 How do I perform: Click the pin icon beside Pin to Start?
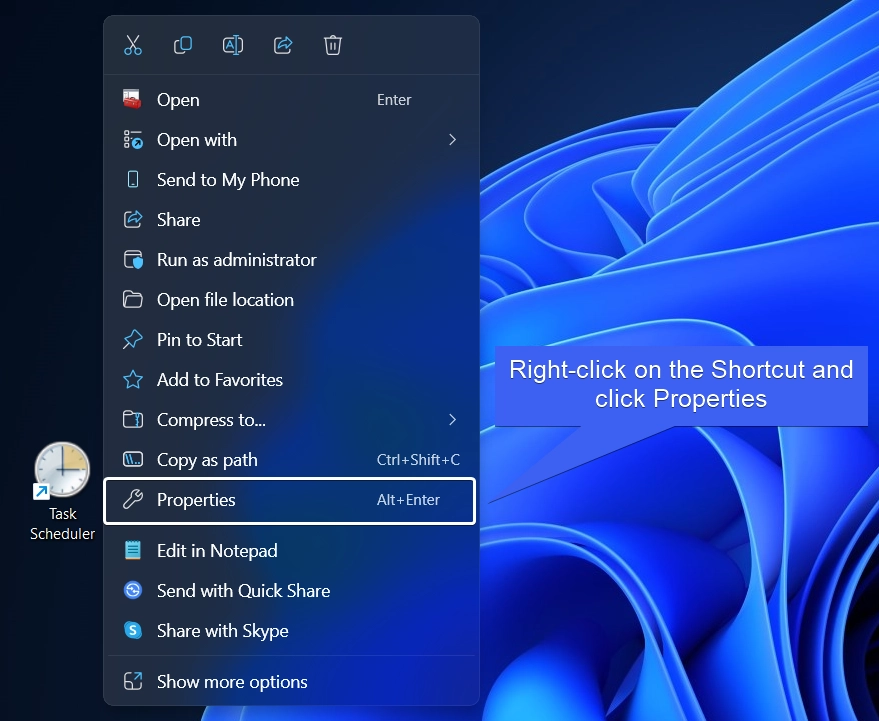pos(133,340)
